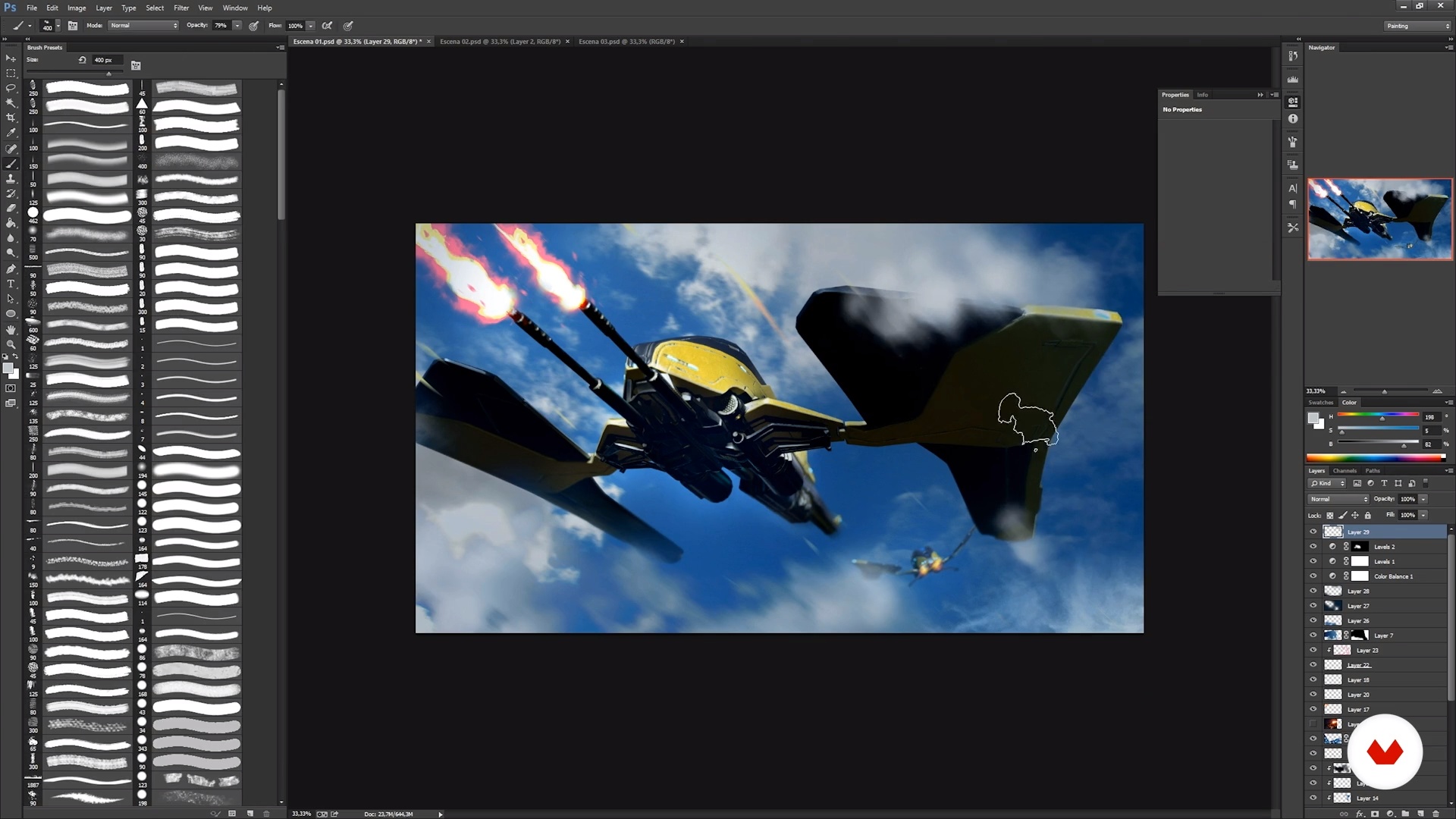Image resolution: width=1456 pixels, height=819 pixels.
Task: Select the Healing Brush tool
Action: (x=11, y=149)
